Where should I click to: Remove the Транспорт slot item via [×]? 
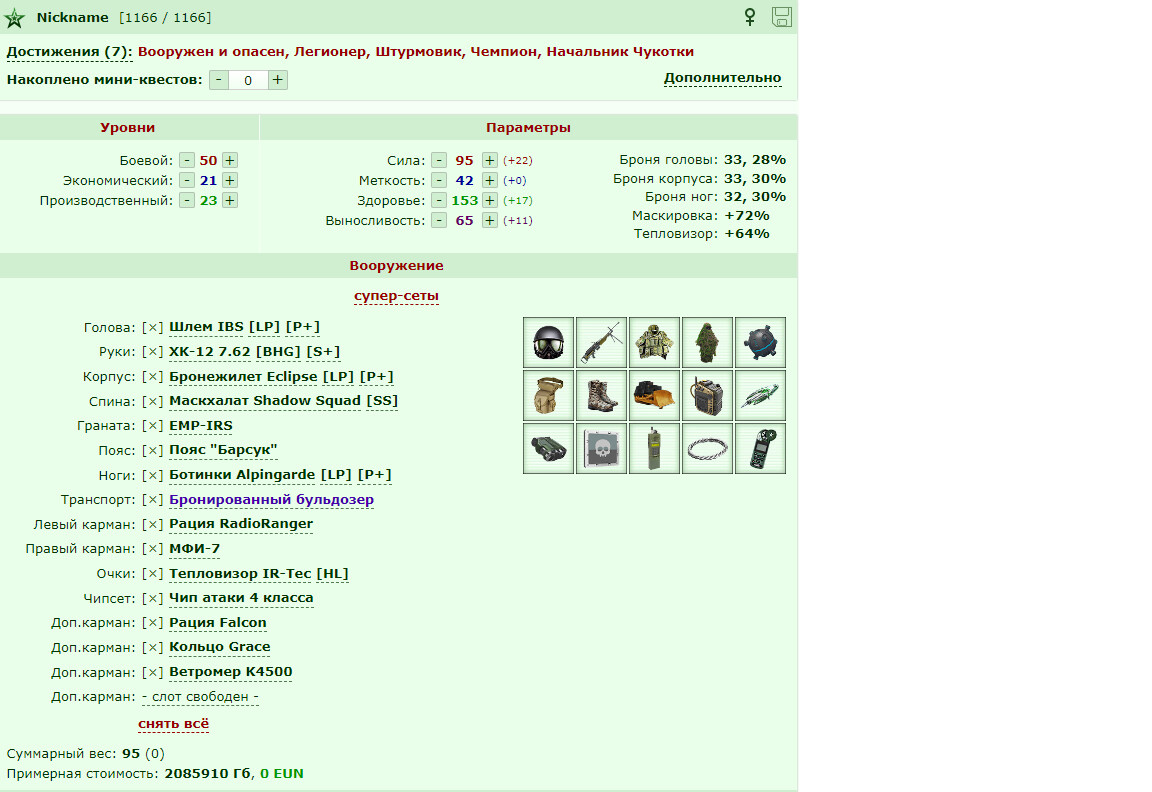[152, 500]
